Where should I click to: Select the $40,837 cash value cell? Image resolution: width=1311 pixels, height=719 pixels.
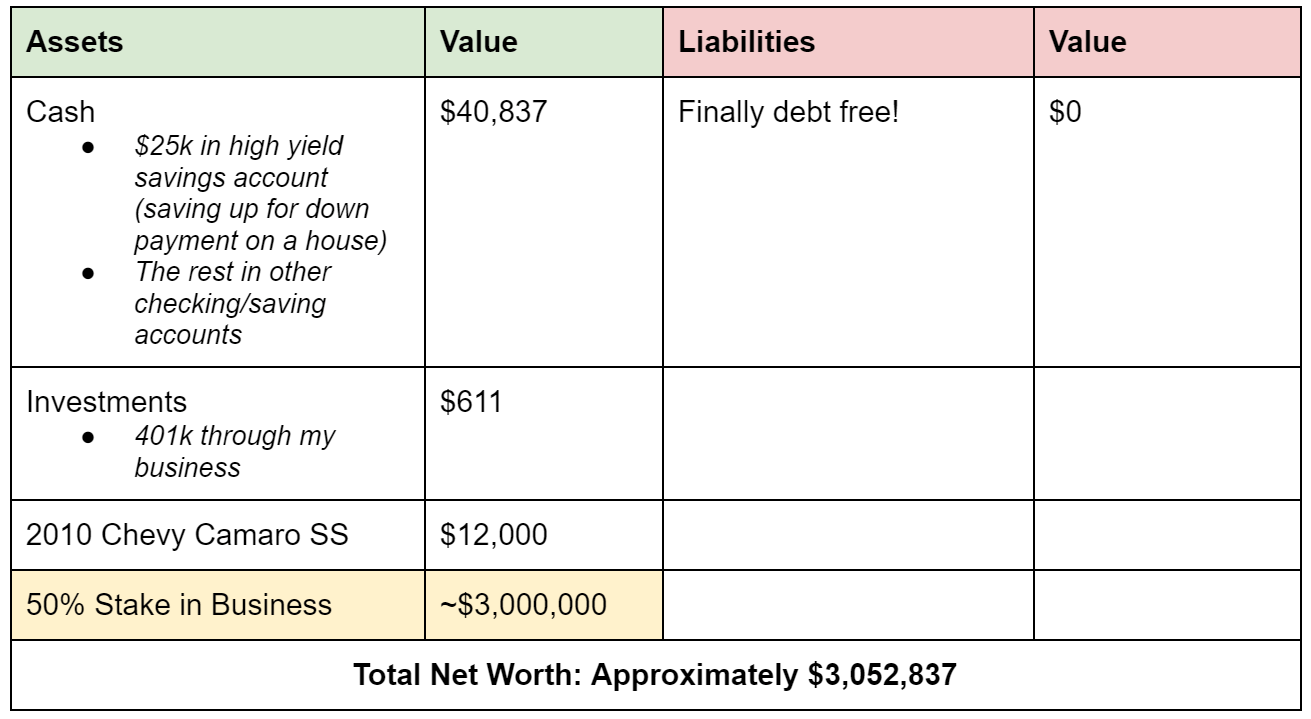(x=544, y=220)
